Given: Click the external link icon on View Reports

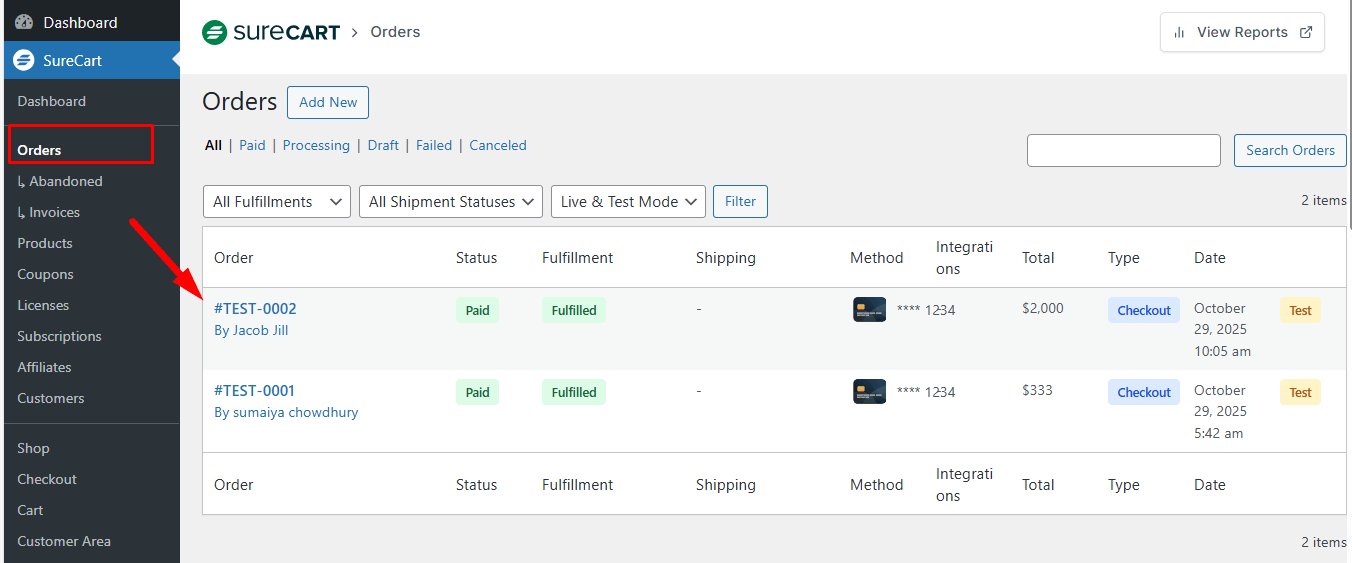Looking at the screenshot, I should (1305, 32).
